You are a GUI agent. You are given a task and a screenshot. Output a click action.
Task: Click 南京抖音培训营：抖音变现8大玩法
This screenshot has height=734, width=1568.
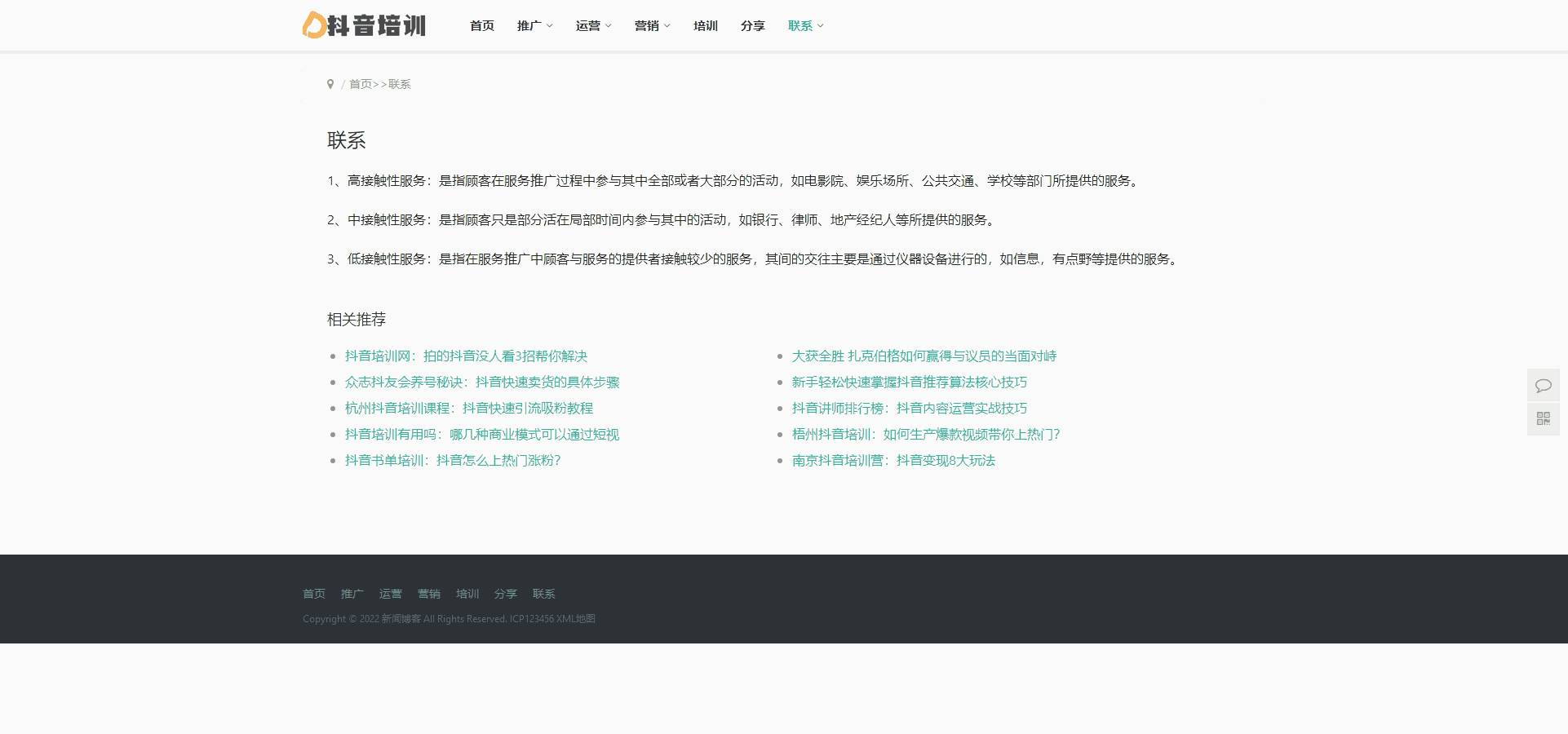pos(894,460)
